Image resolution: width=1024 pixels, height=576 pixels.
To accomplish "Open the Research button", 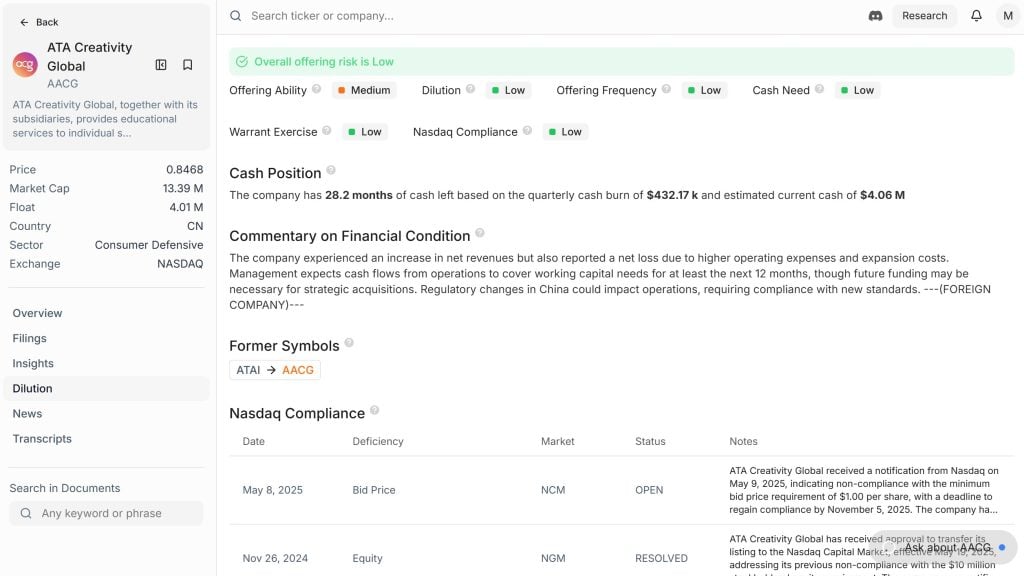I will pos(924,16).
